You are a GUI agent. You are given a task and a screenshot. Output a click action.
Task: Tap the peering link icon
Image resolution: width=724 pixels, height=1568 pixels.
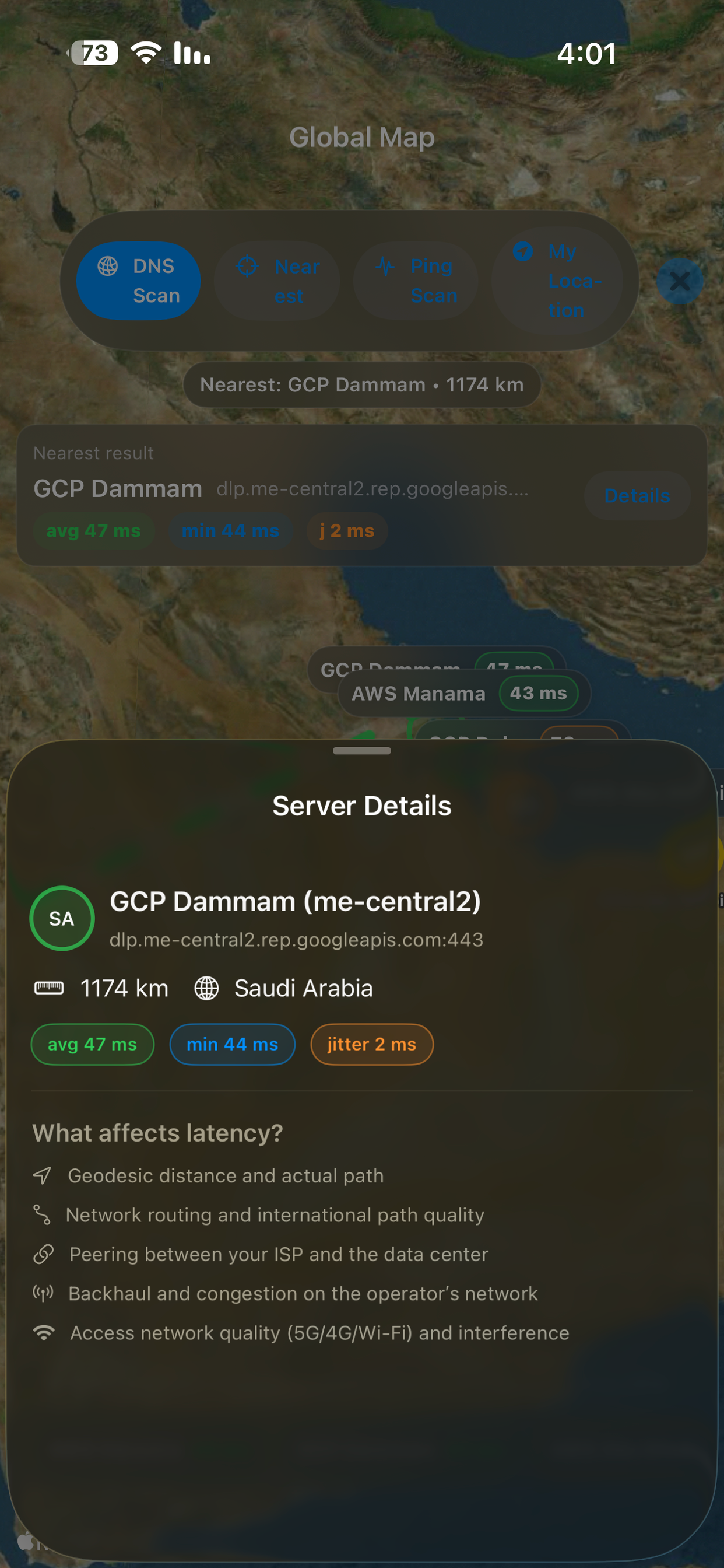coord(43,1254)
